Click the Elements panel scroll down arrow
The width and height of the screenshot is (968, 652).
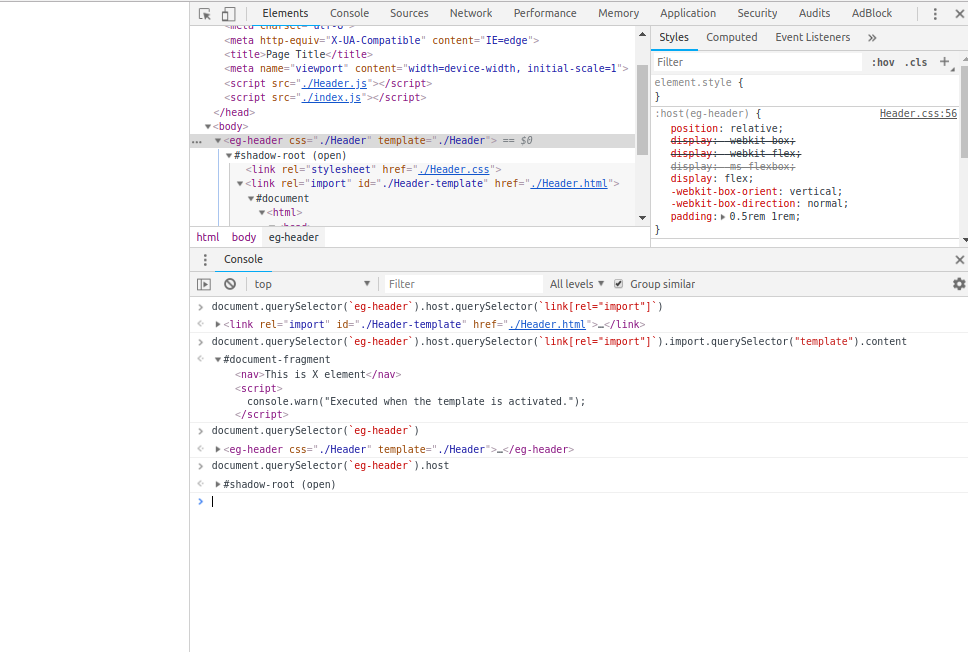pos(642,217)
